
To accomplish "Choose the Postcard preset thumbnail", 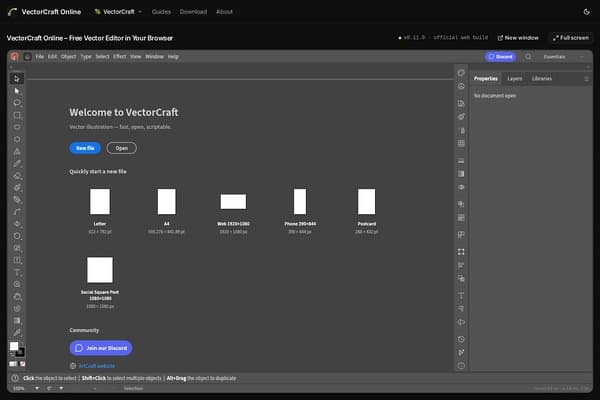I will (x=367, y=201).
